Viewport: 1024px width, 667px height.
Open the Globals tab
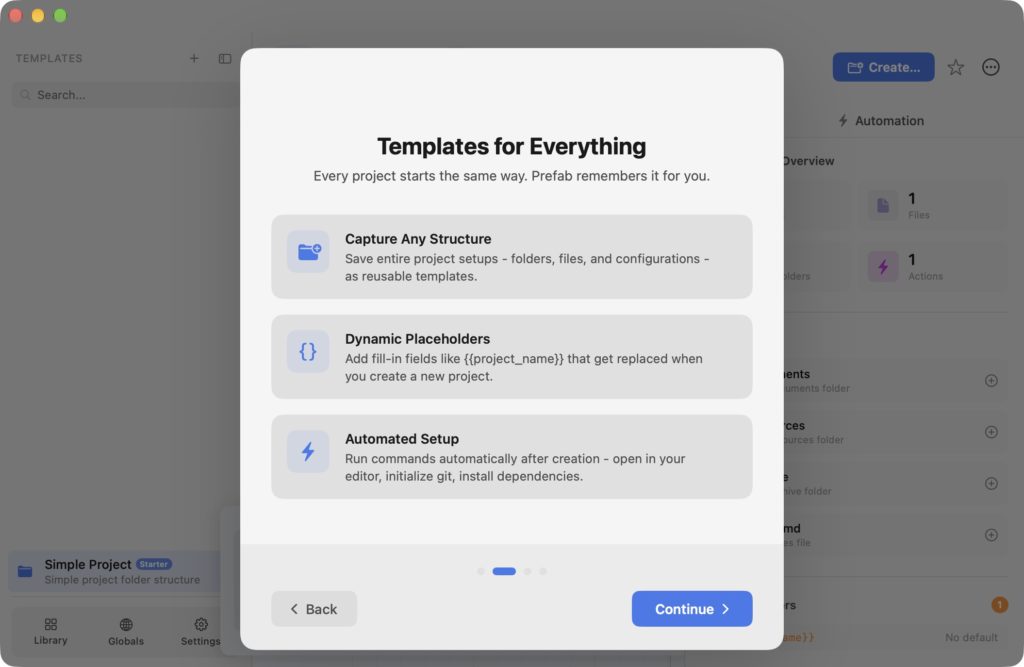(x=125, y=632)
